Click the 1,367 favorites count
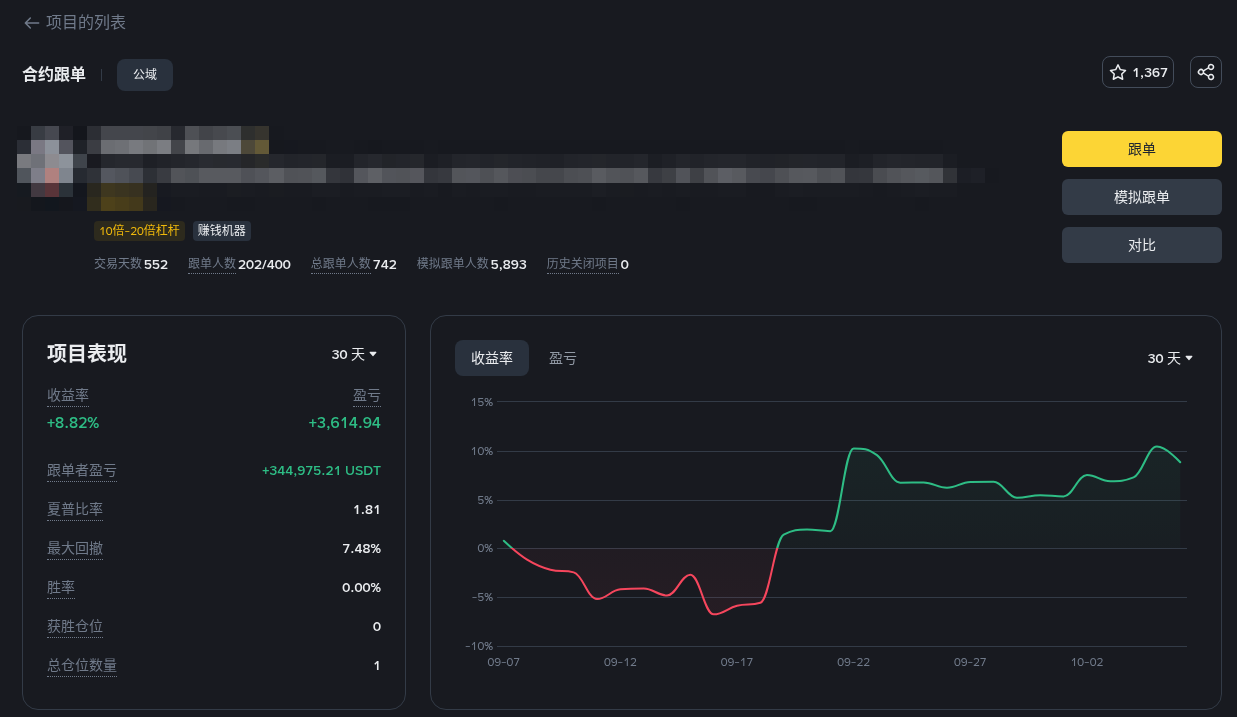This screenshot has width=1237, height=717. 1150,72
